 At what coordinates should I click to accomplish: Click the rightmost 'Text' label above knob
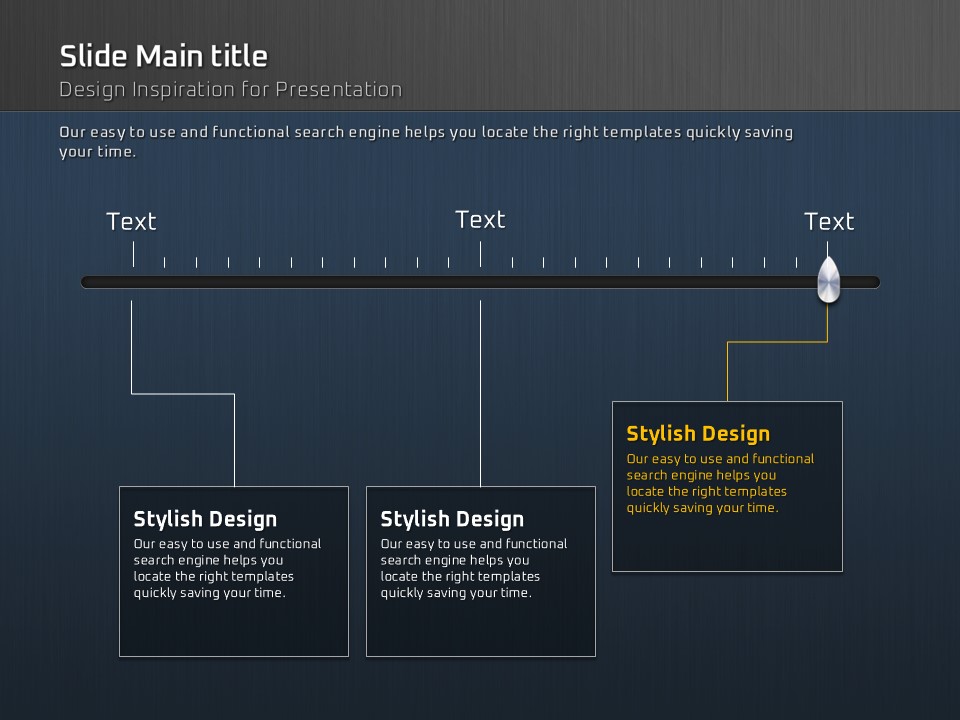pyautogui.click(x=829, y=222)
